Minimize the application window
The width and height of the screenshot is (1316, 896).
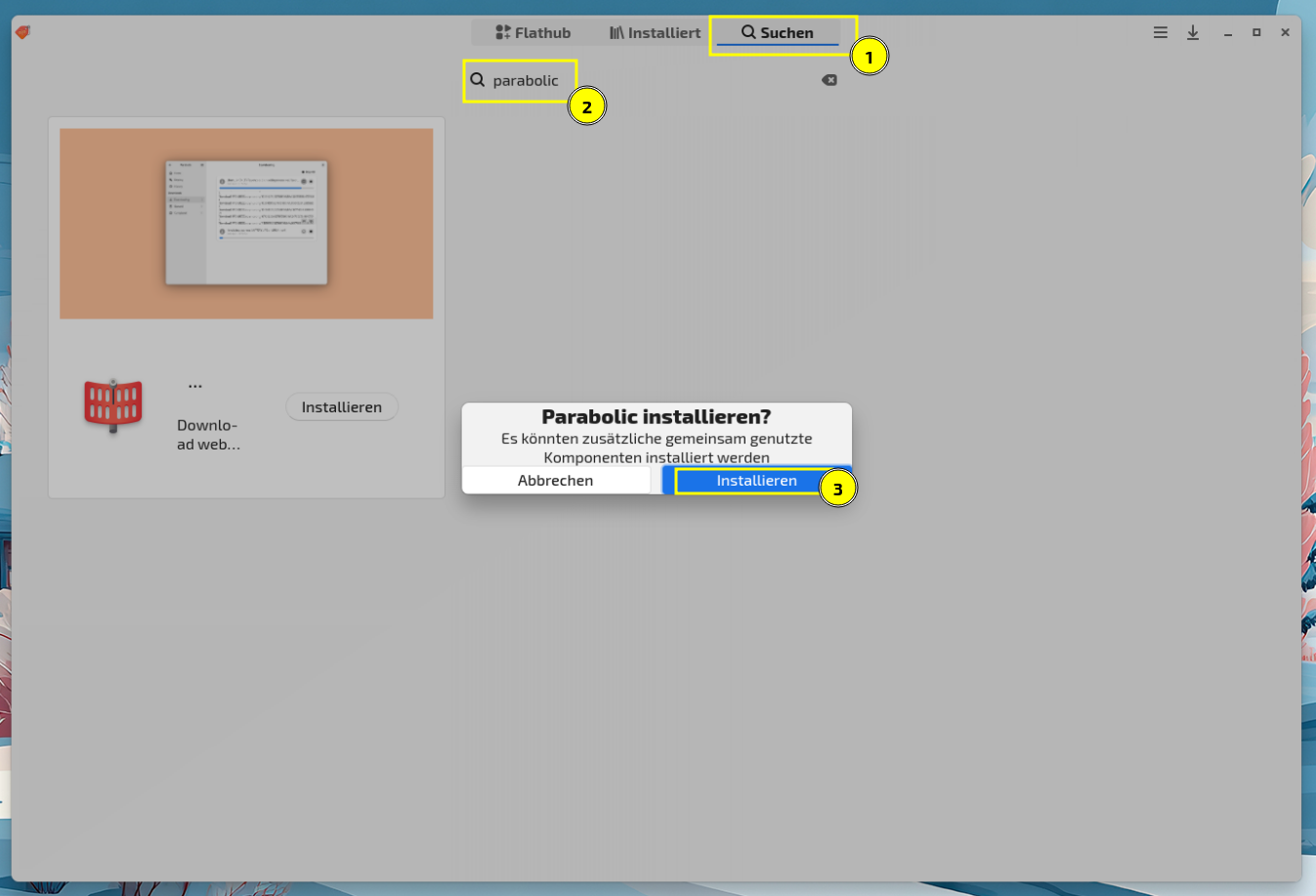pyautogui.click(x=1227, y=33)
